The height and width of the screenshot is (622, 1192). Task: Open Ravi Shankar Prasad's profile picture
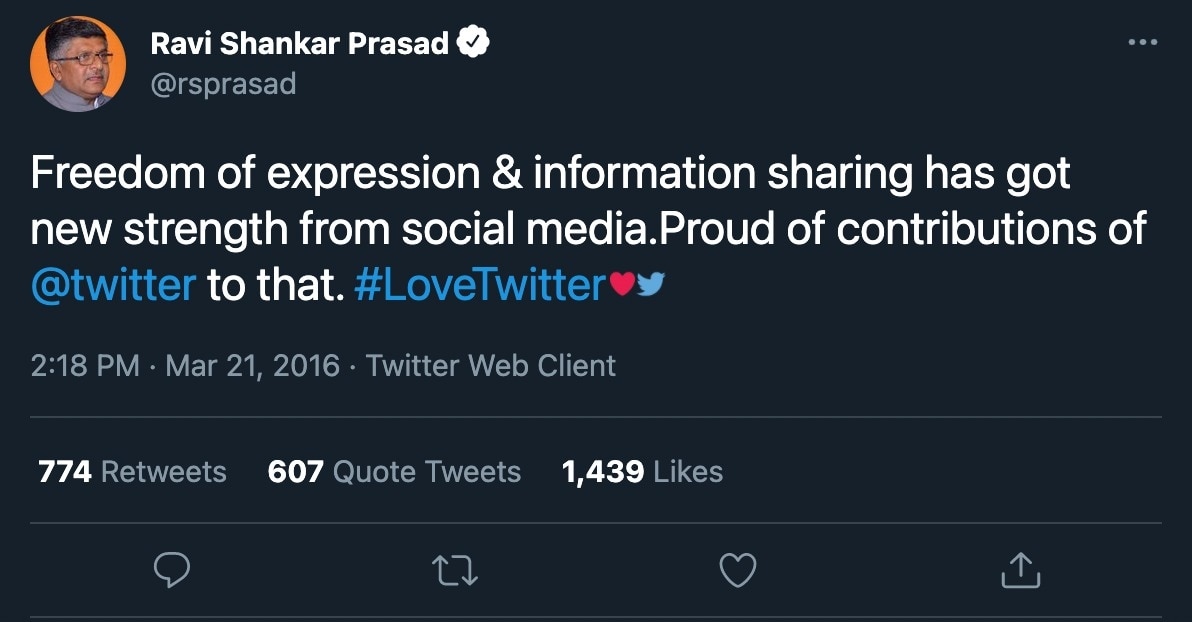(x=78, y=63)
